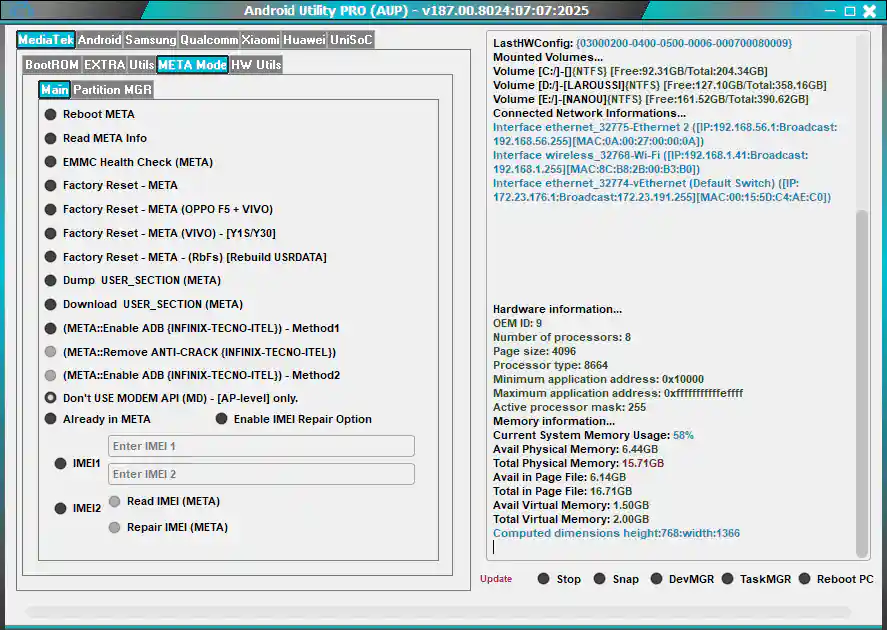
Task: Click Volume C:/ NTFS line in log
Action: tap(630, 71)
